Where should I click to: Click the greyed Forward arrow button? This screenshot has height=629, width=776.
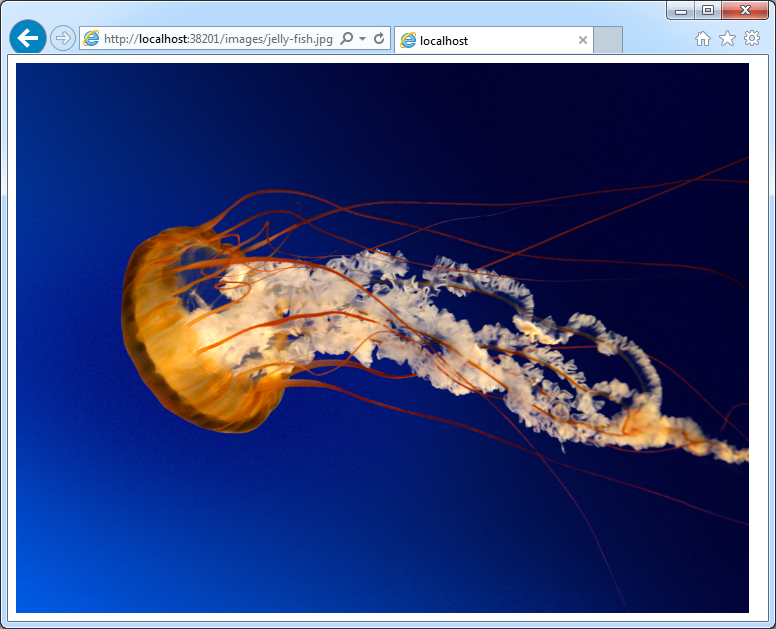coord(63,38)
